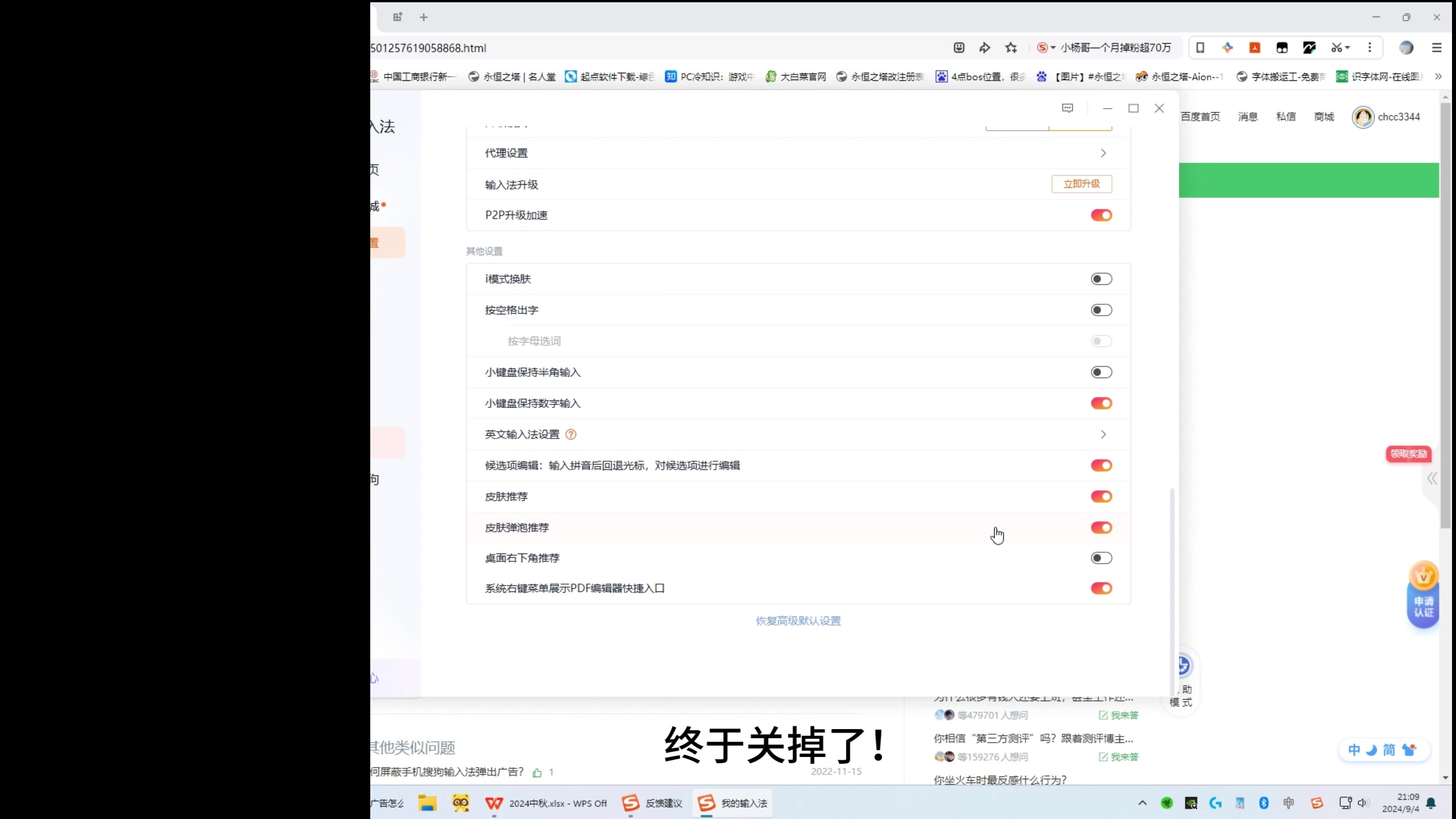Screen dimensions: 1456x819
Task: Click the Bluetooth tray icon
Action: tap(1264, 803)
